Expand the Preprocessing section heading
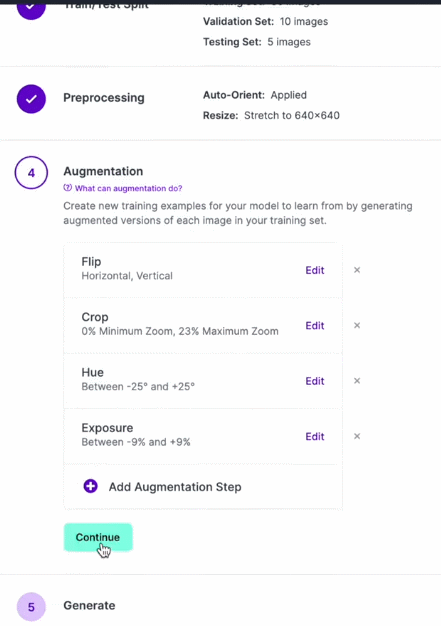The height and width of the screenshot is (626, 441). pyautogui.click(x=104, y=98)
